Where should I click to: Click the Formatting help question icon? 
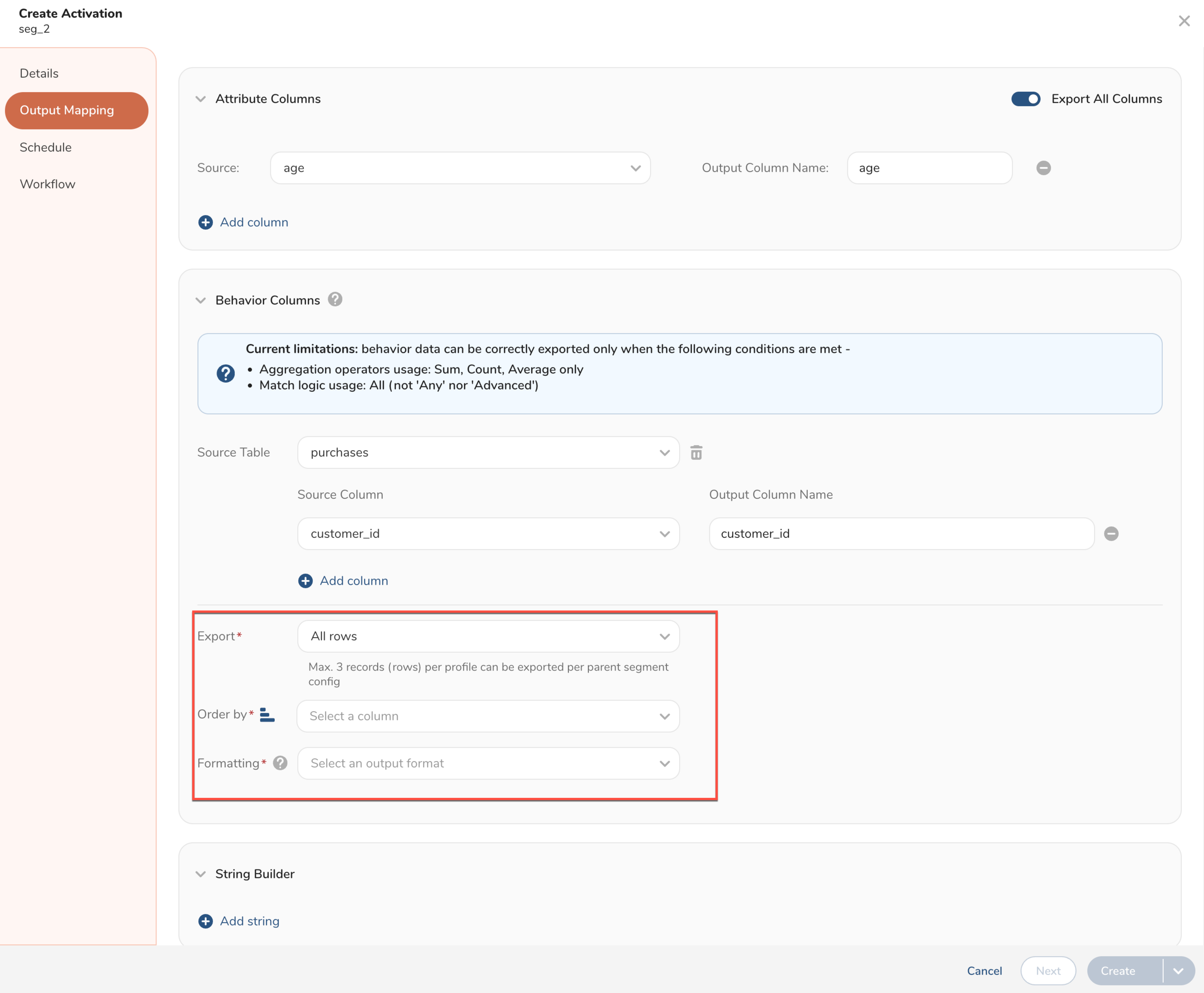coord(280,763)
